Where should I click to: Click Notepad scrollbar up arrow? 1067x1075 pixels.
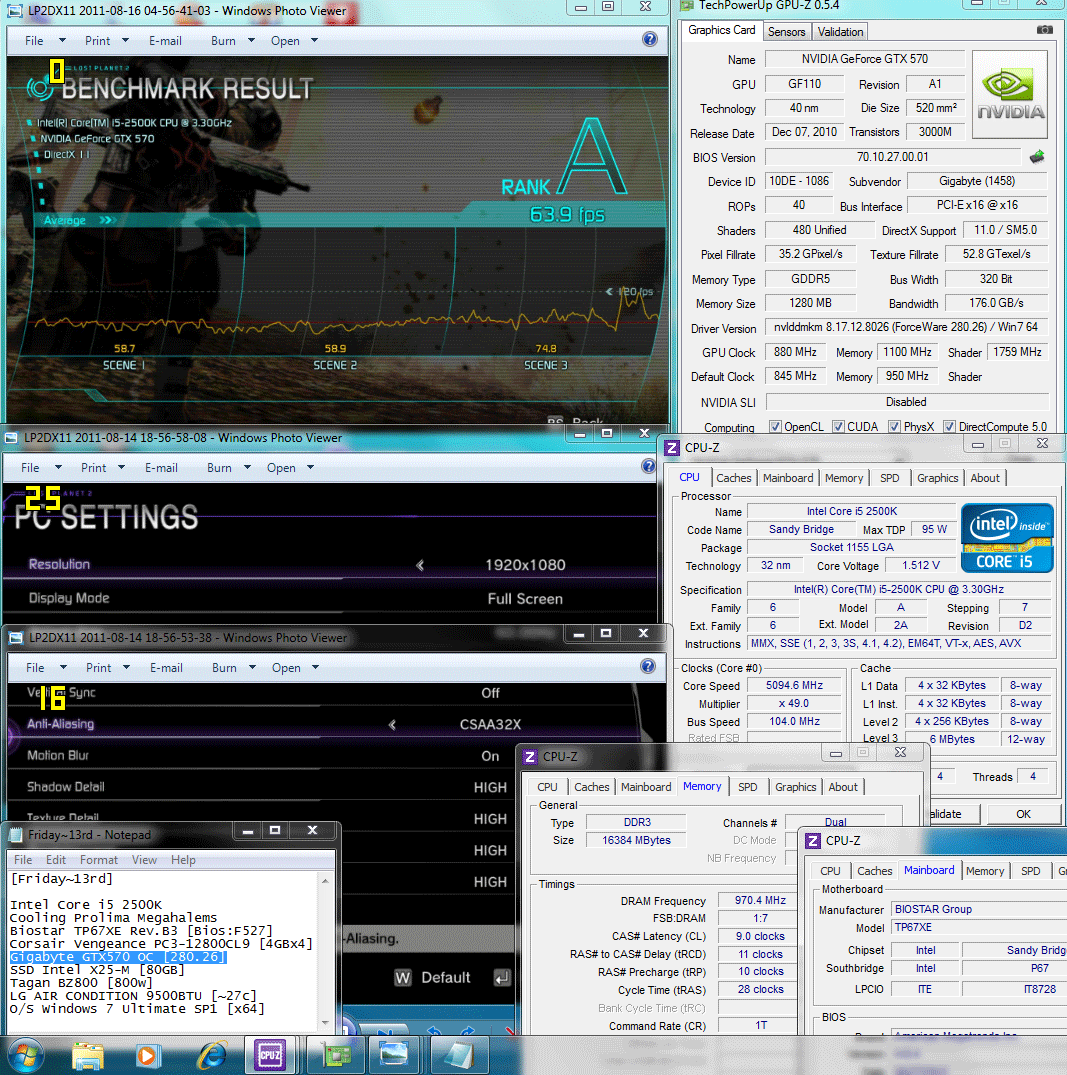326,880
